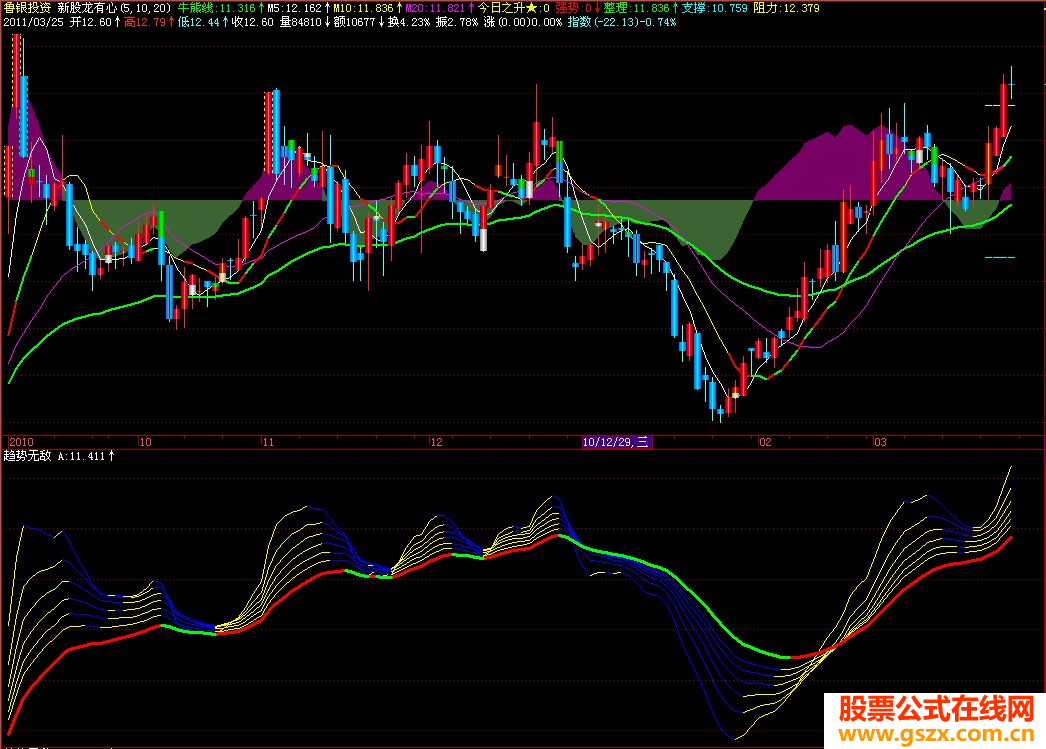This screenshot has height=749, width=1046.
Task: Select the month 03 time axis marker
Action: click(x=881, y=442)
